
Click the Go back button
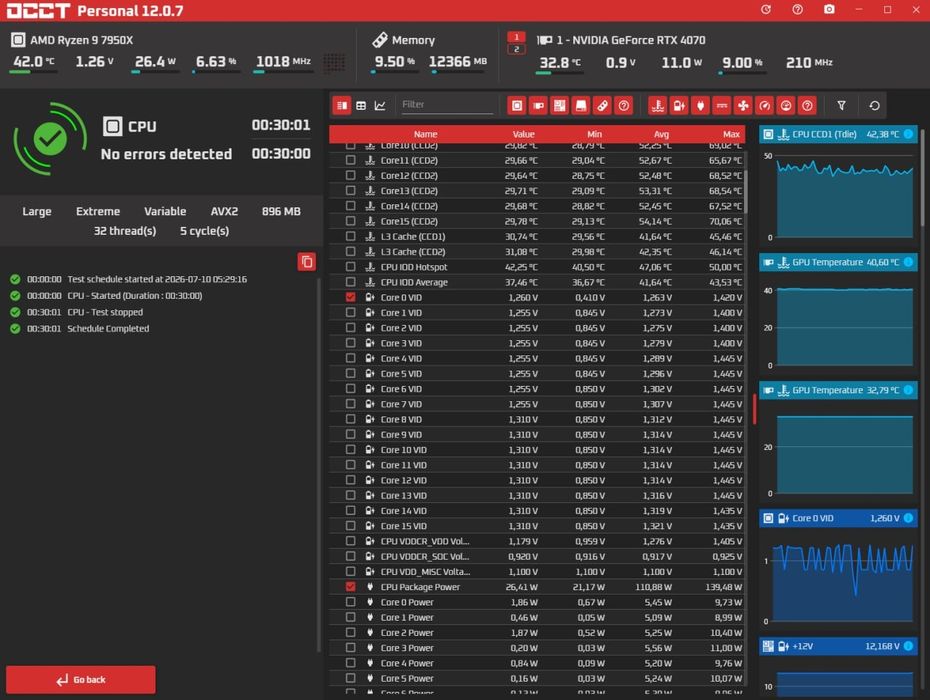tap(81, 680)
